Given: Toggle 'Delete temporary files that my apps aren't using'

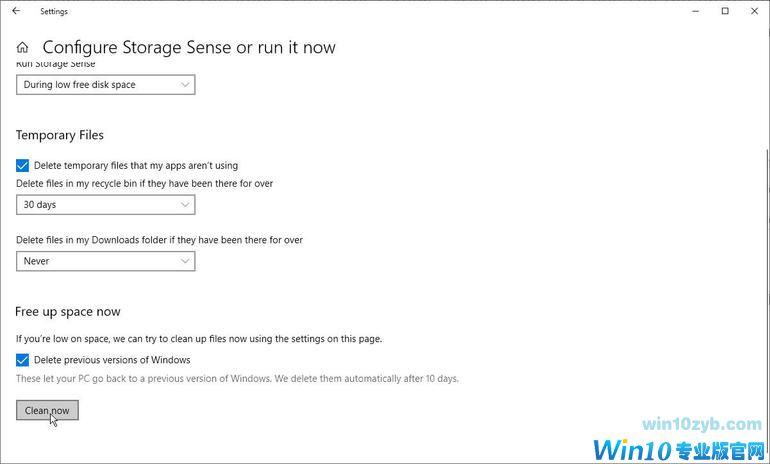Looking at the screenshot, I should [23, 165].
